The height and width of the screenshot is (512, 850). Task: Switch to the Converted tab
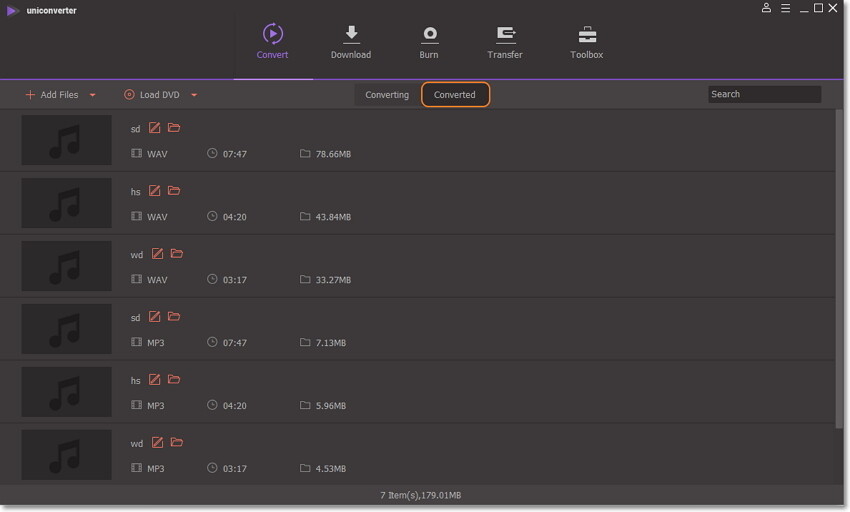pos(455,95)
